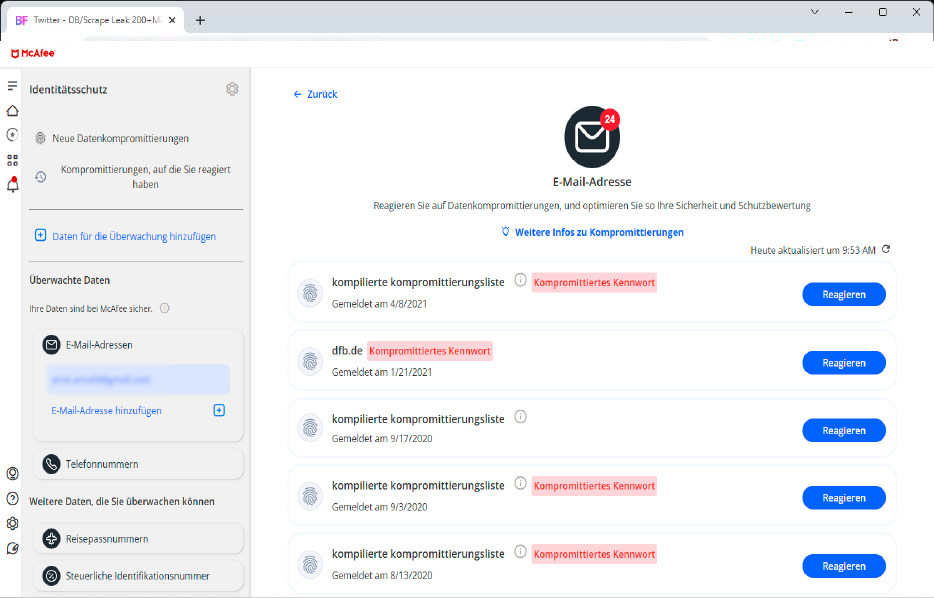The width and height of the screenshot is (934, 598).
Task: Click info icon on 9/17/2020 breach entry
Action: point(520,417)
